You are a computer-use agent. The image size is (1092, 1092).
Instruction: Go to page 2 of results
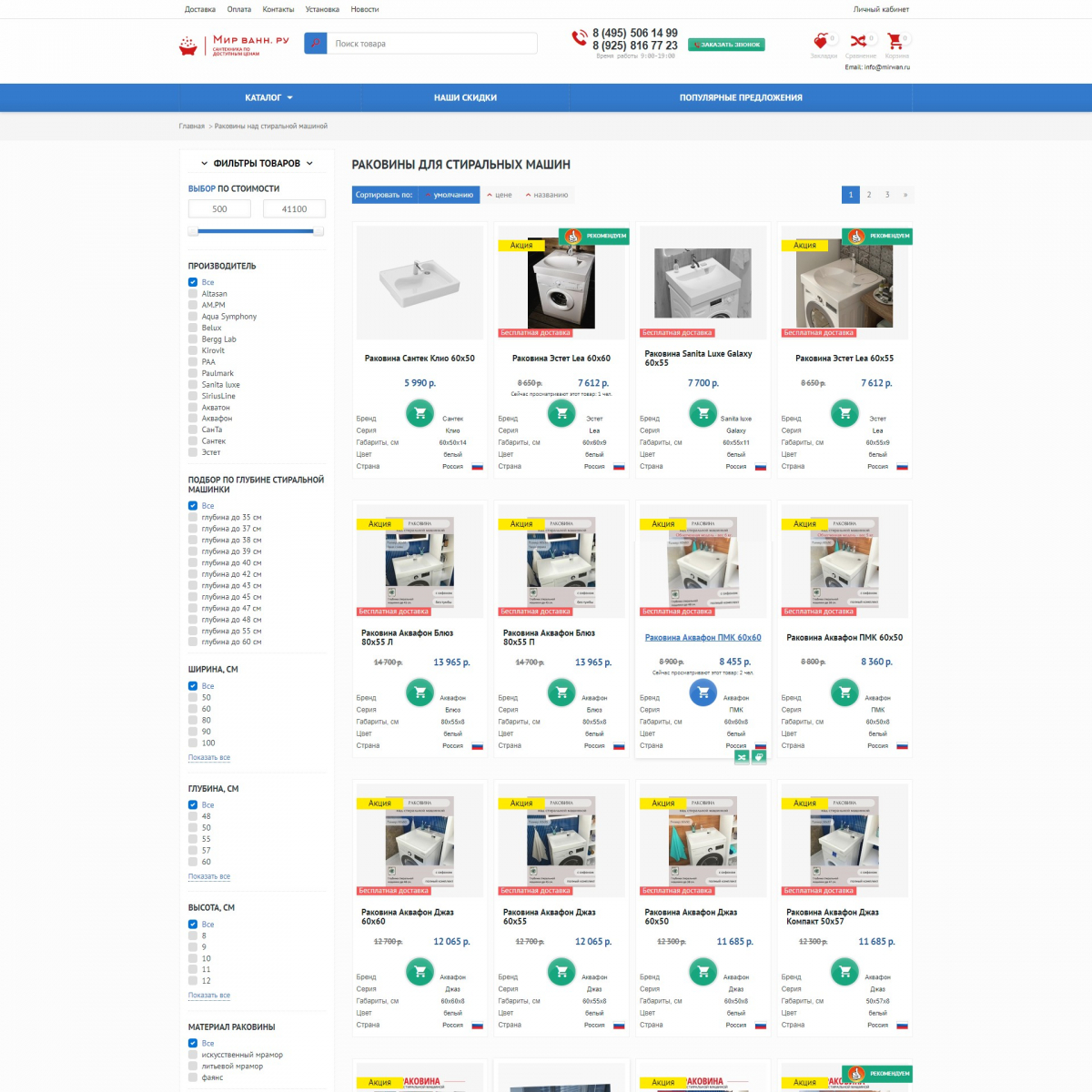point(869,195)
